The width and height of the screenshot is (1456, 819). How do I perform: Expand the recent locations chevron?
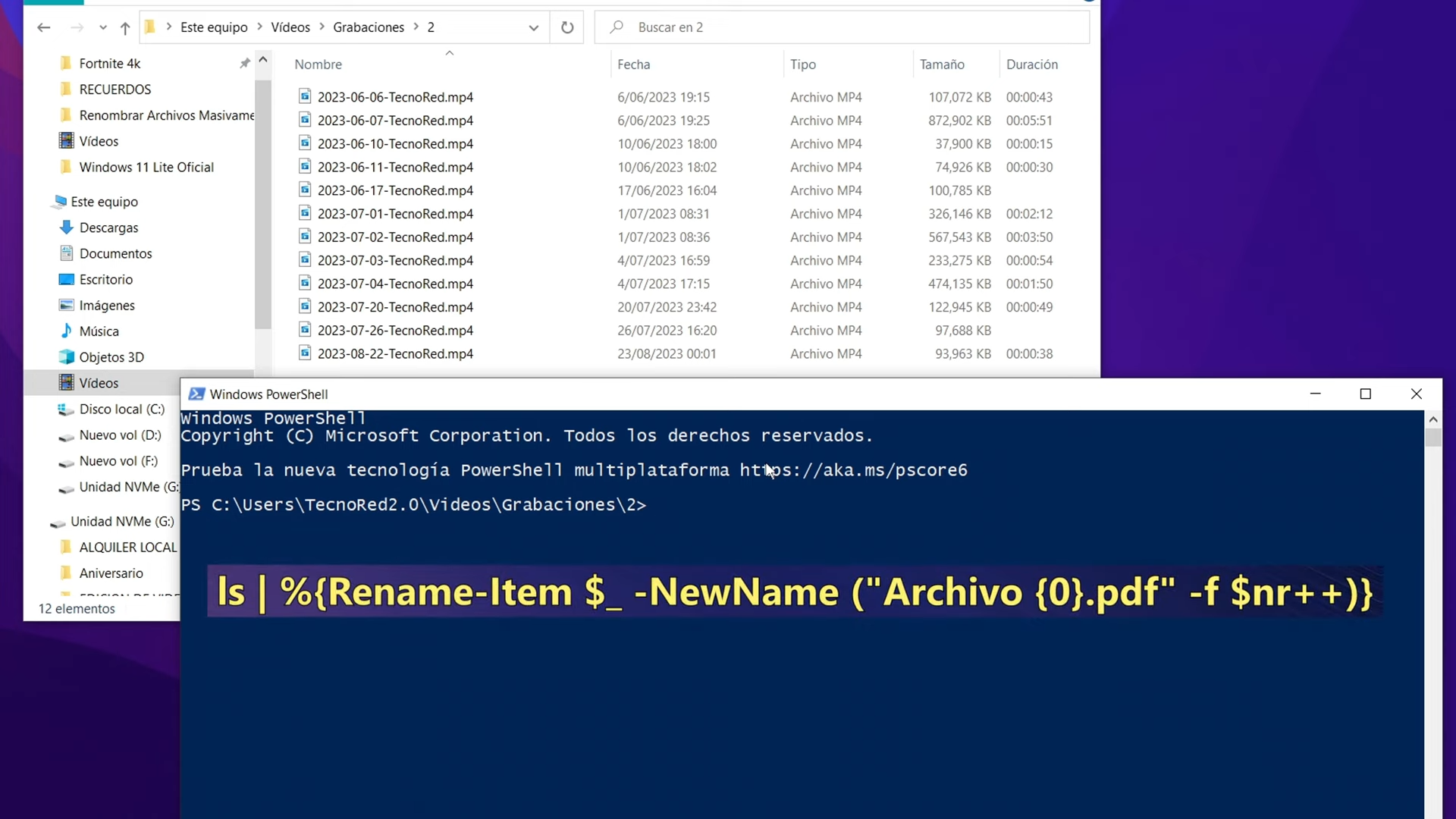point(103,27)
